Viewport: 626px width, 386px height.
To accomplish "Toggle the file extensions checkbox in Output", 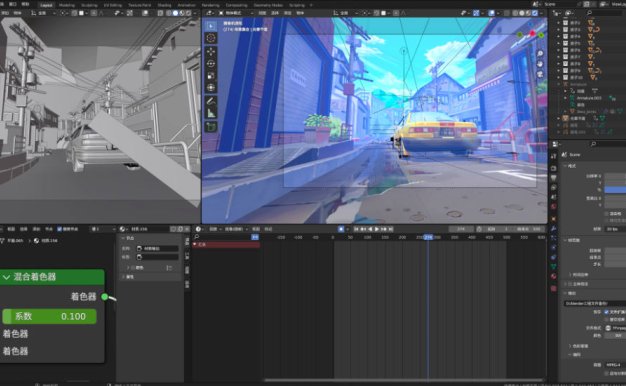I will coord(606,312).
